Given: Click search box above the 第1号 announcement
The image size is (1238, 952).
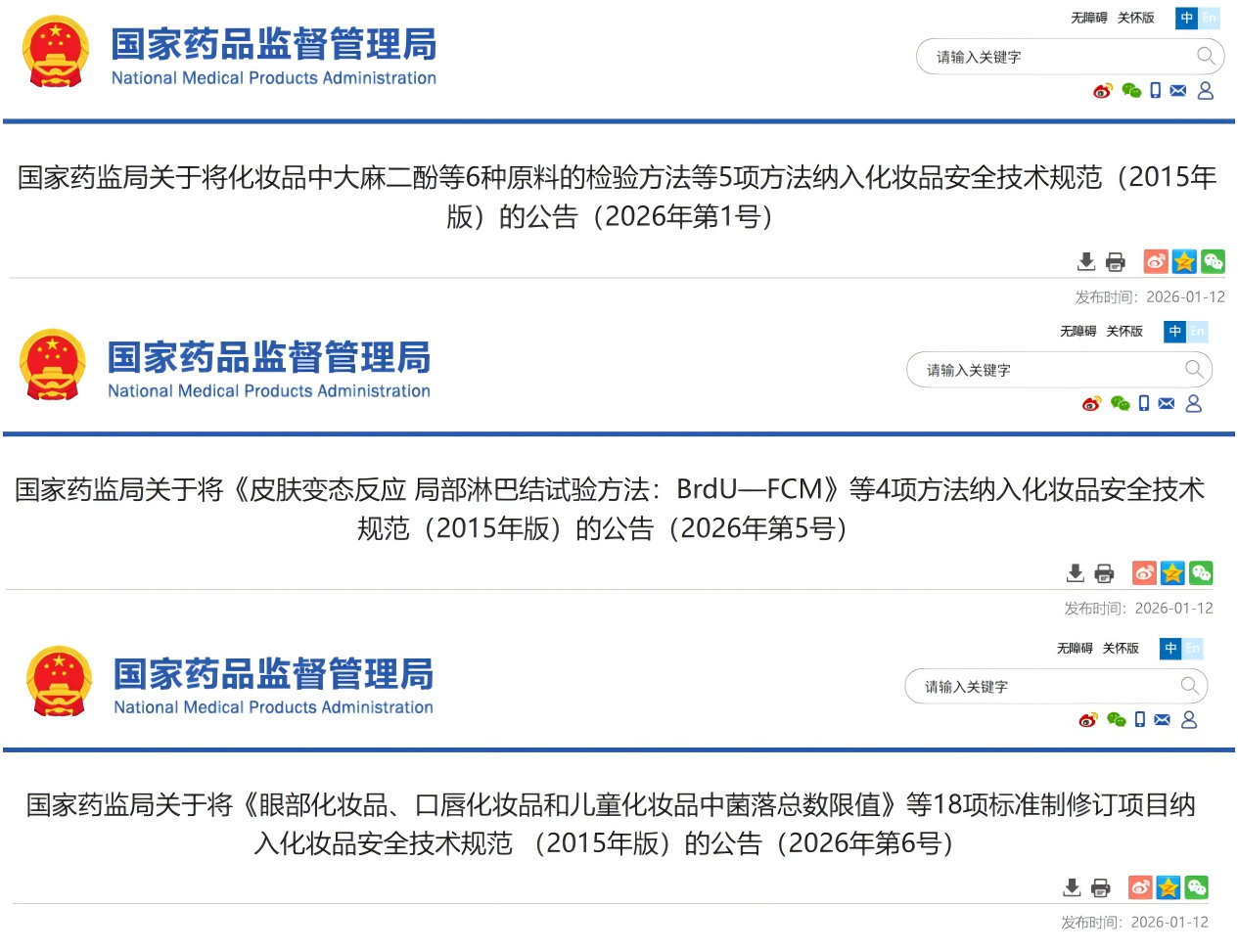Looking at the screenshot, I should click(1057, 57).
